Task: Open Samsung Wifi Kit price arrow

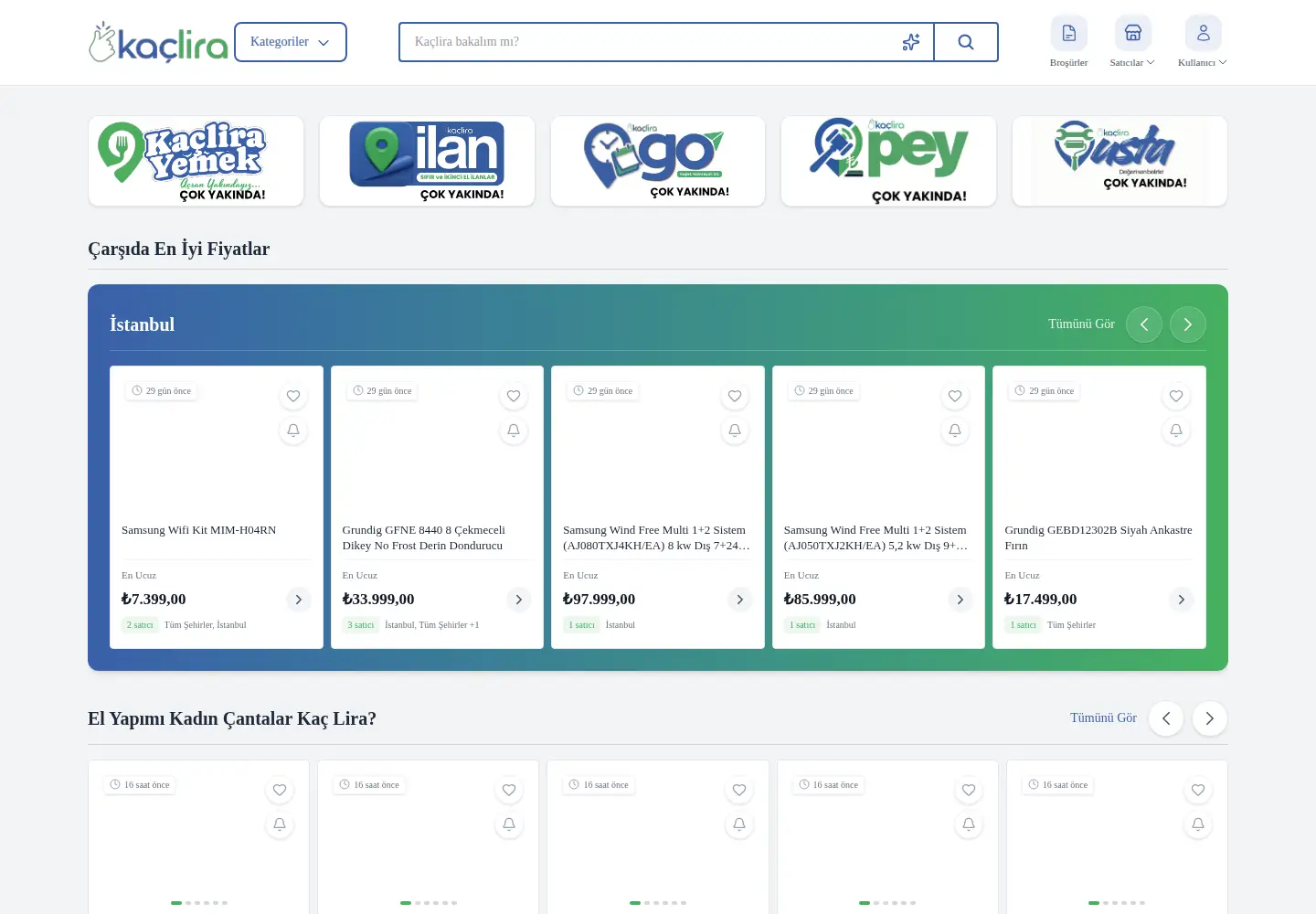Action: [298, 600]
